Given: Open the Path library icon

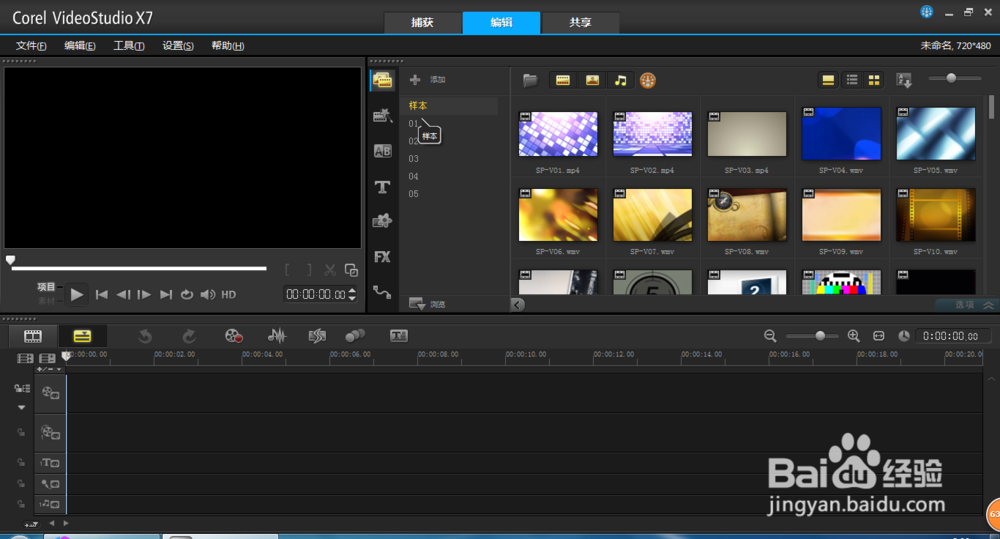Looking at the screenshot, I should pyautogui.click(x=382, y=292).
